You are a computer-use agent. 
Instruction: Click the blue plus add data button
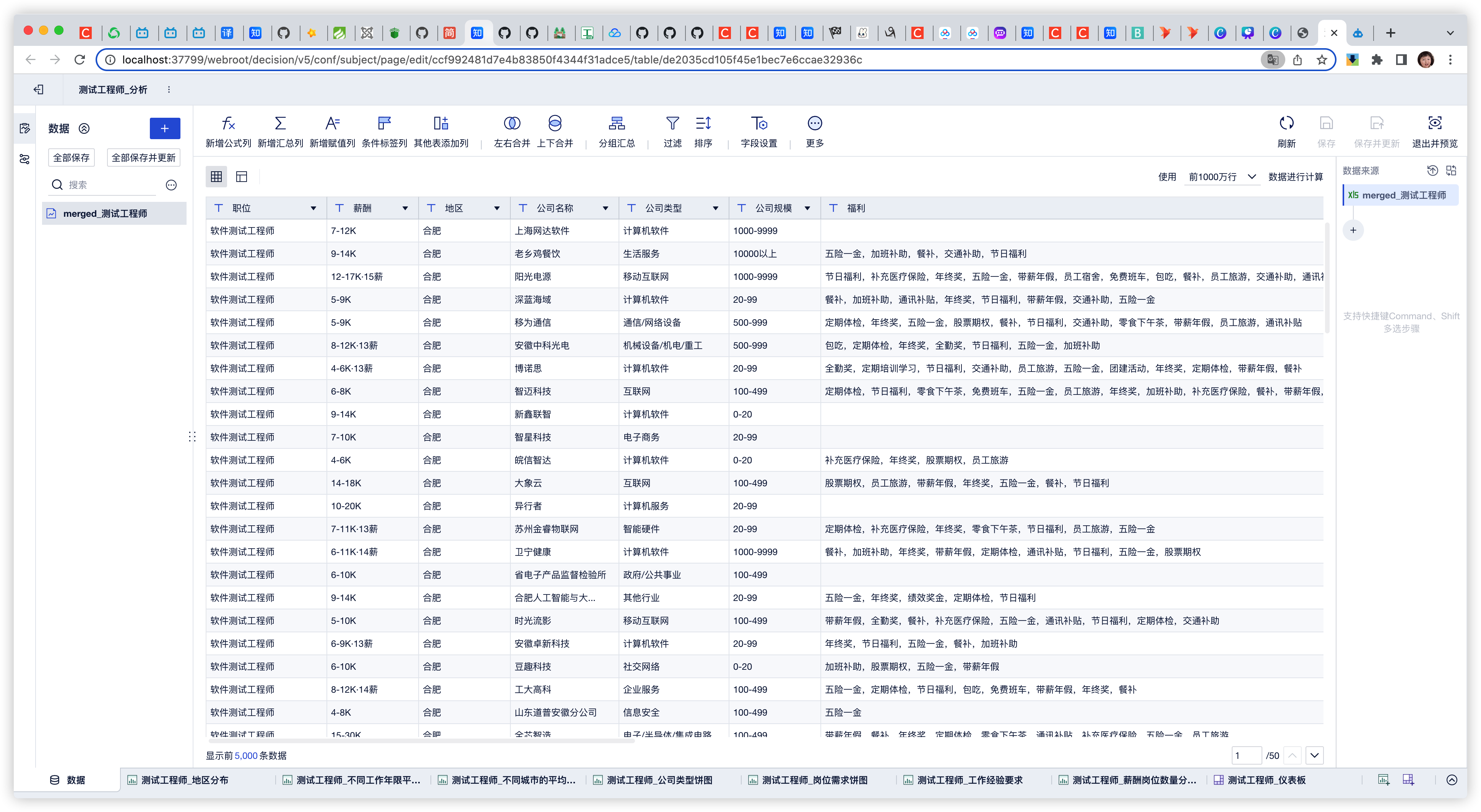164,128
